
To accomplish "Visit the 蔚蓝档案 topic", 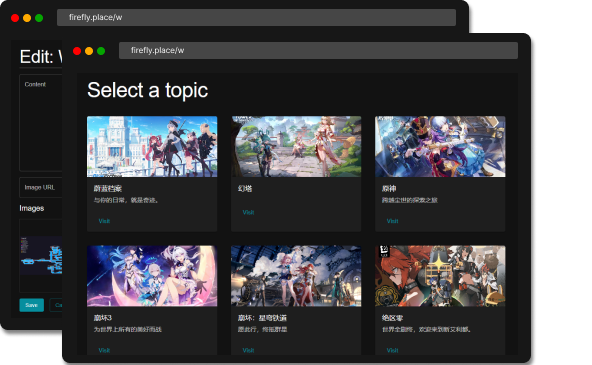I will 104,221.
